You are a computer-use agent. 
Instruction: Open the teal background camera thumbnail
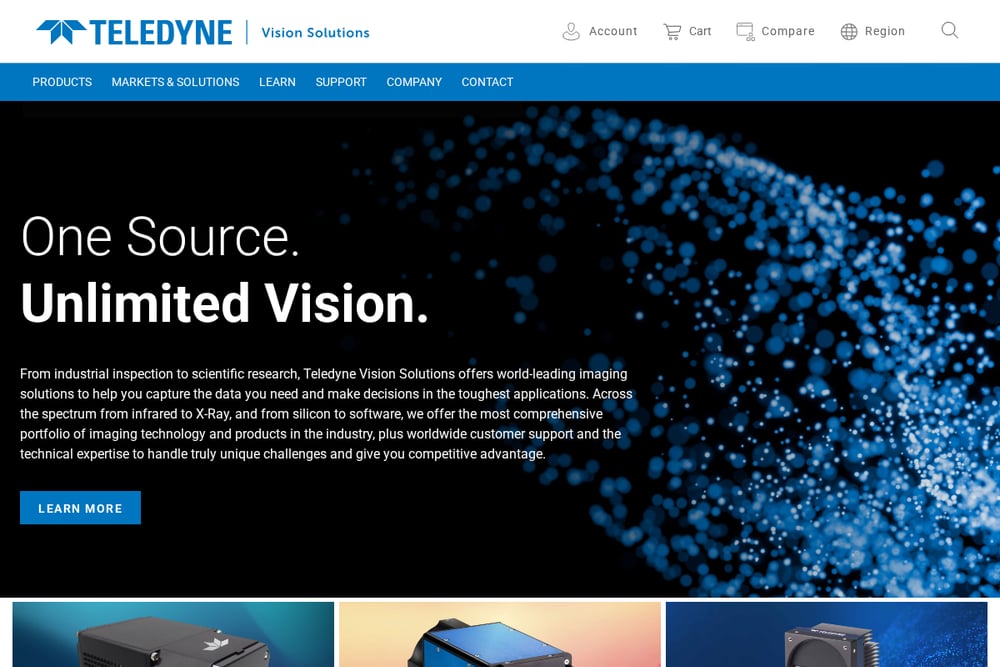pos(173,634)
